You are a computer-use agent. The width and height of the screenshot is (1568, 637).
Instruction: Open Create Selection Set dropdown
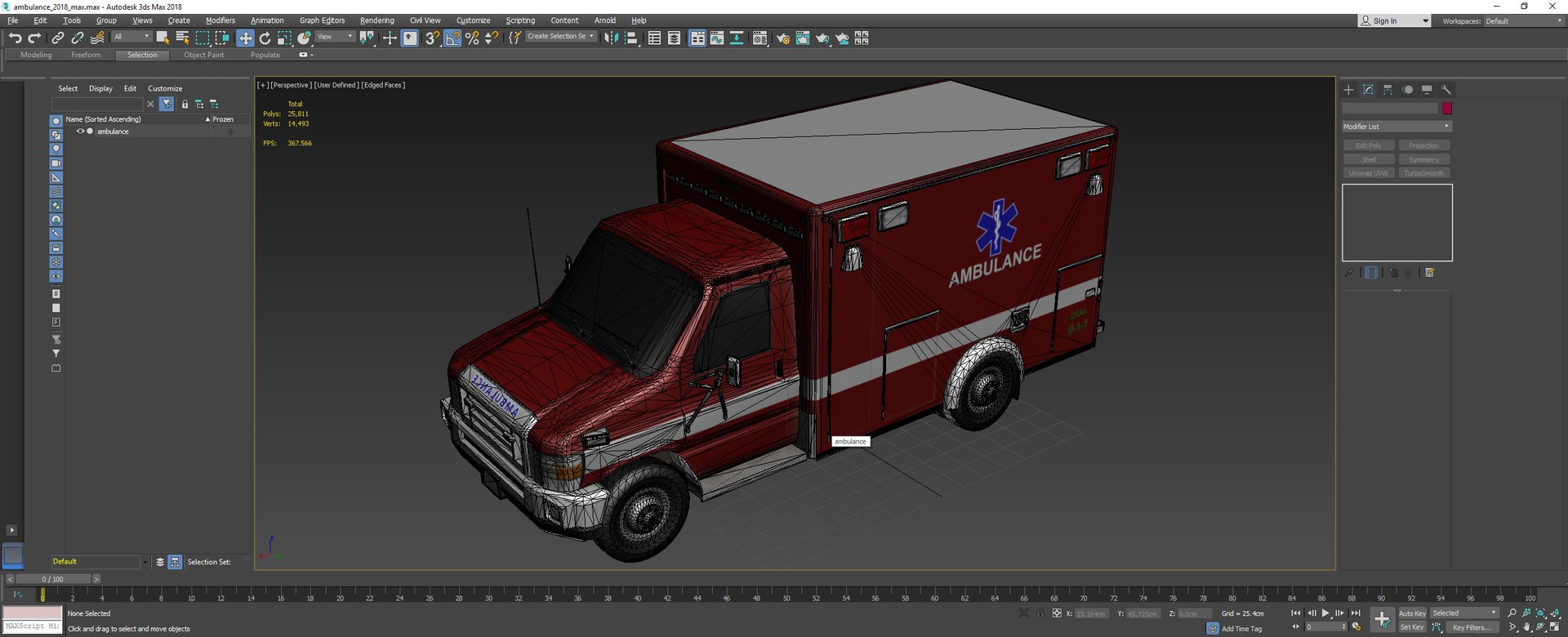click(560, 37)
